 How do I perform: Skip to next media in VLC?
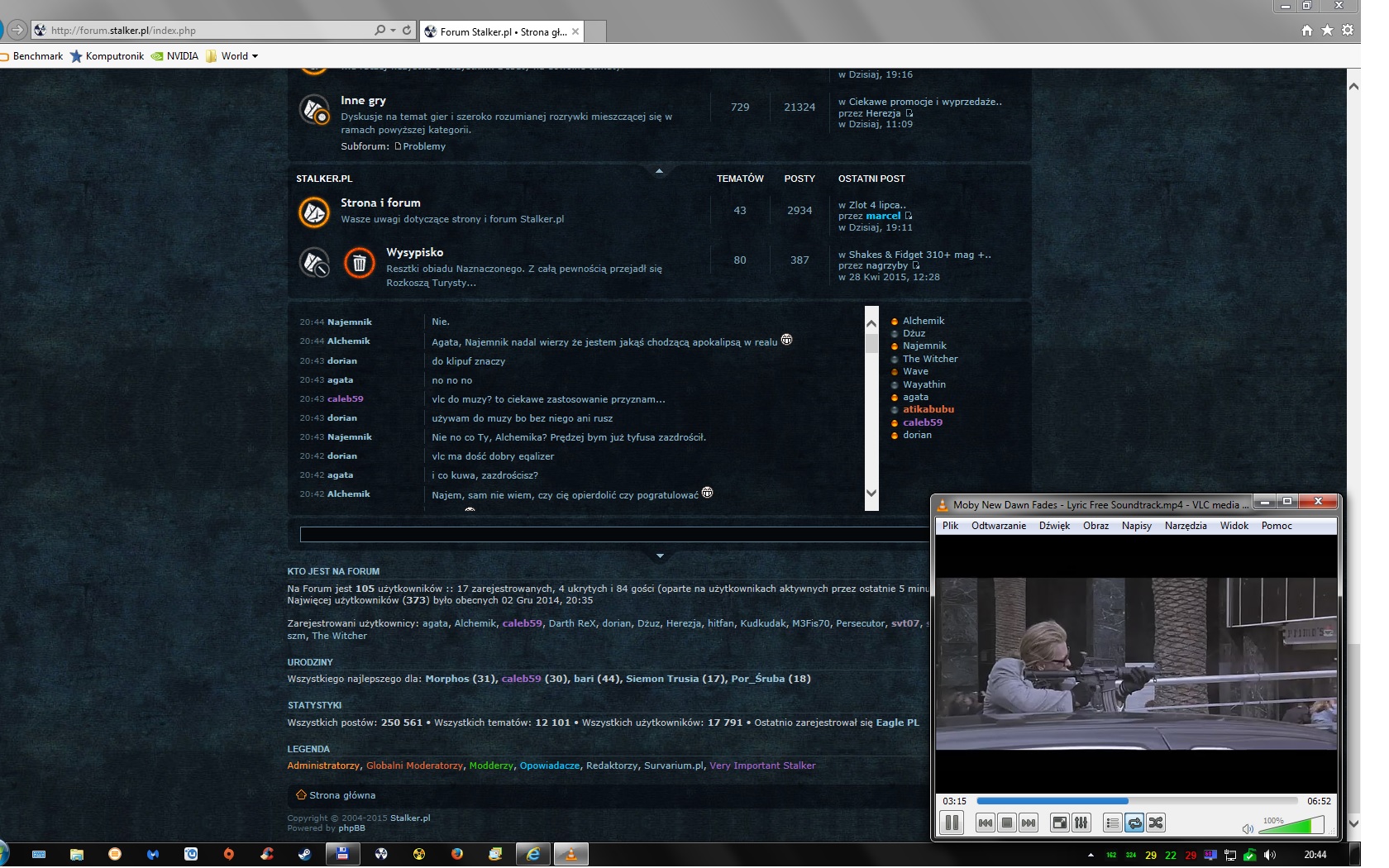click(x=1028, y=823)
